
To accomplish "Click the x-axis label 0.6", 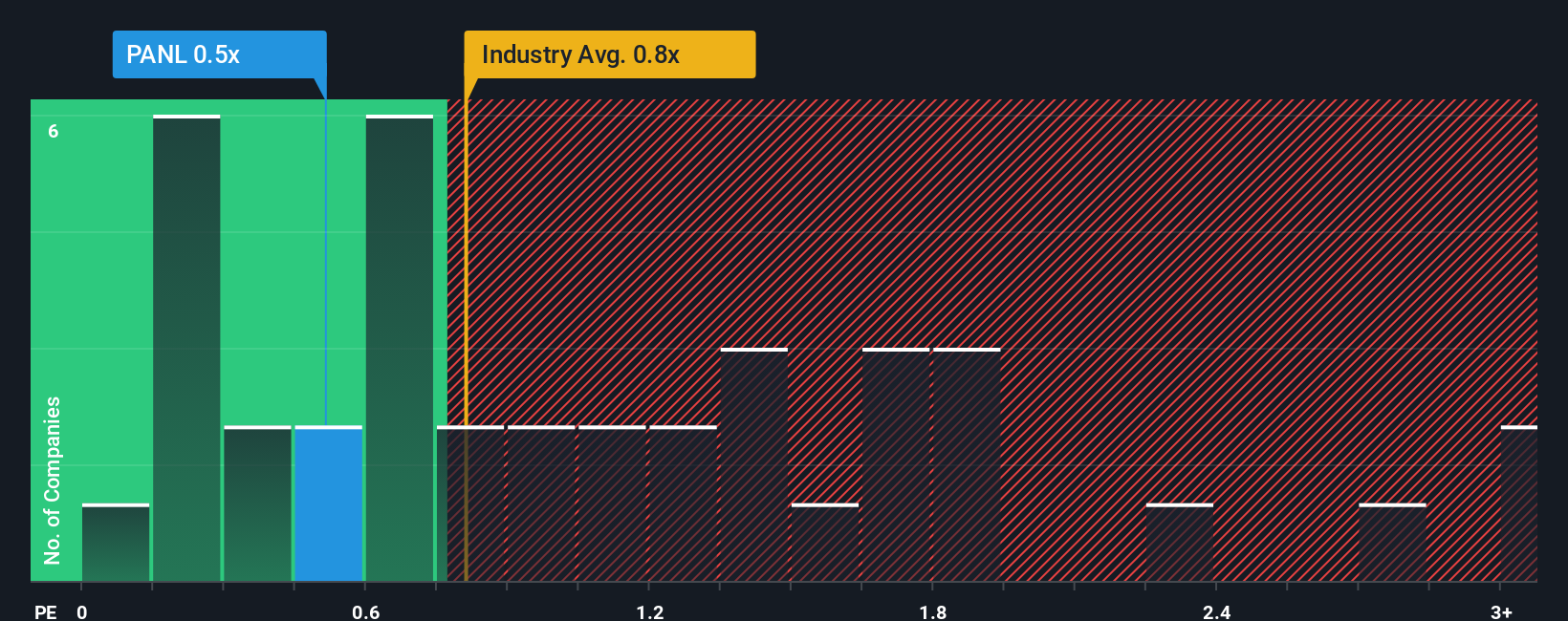I will [366, 611].
